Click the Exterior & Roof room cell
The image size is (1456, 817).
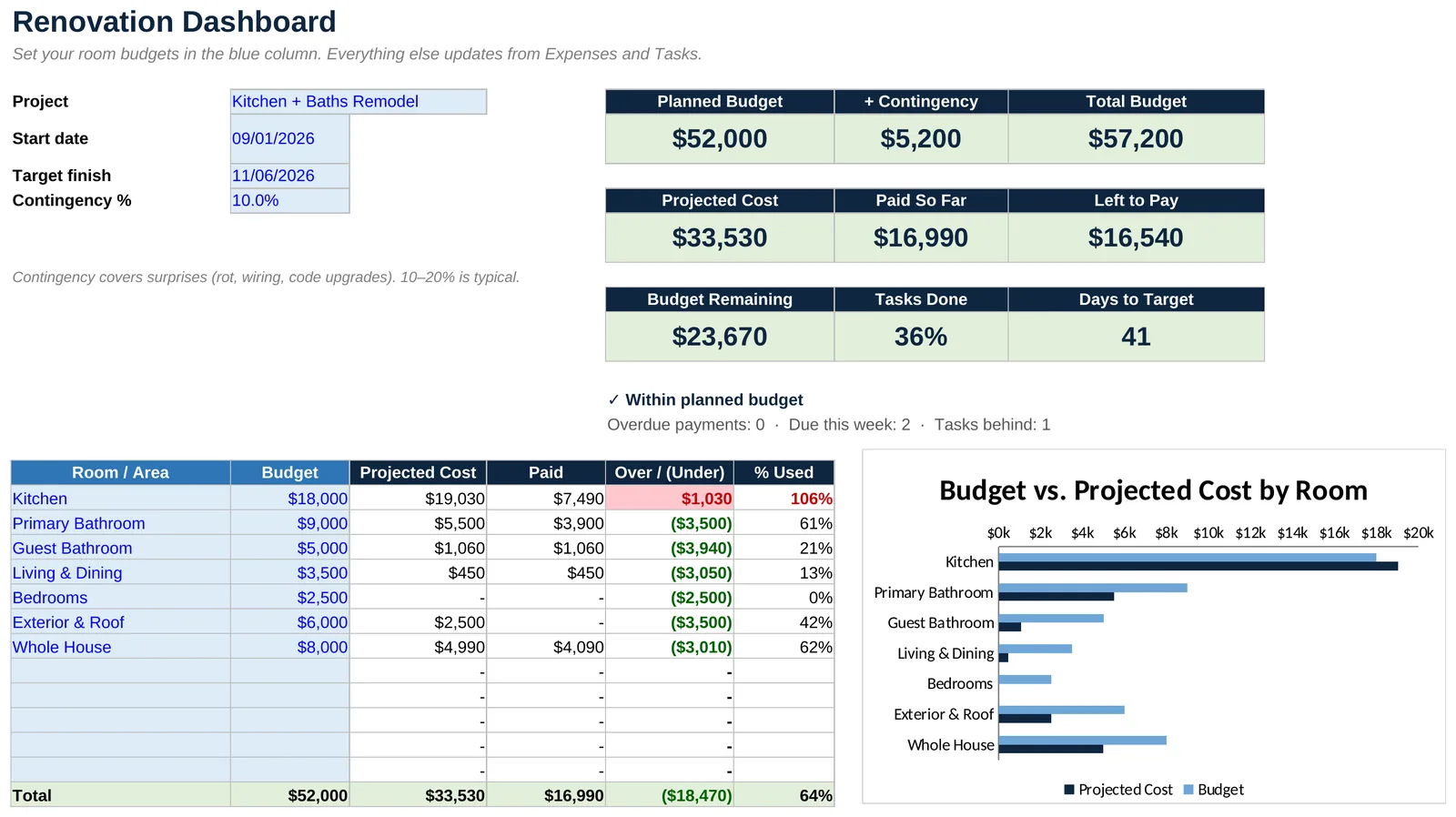(x=120, y=622)
